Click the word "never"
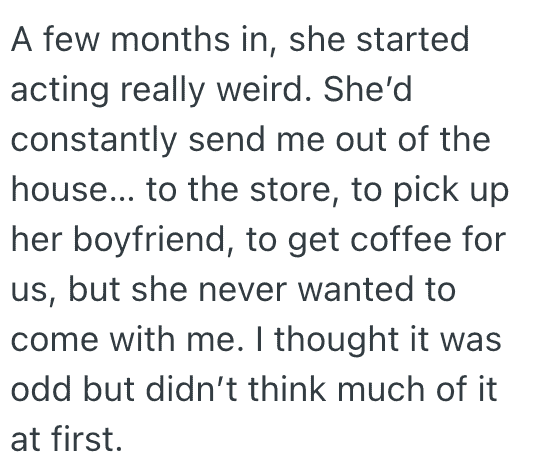The width and height of the screenshot is (537, 471). coord(242,291)
